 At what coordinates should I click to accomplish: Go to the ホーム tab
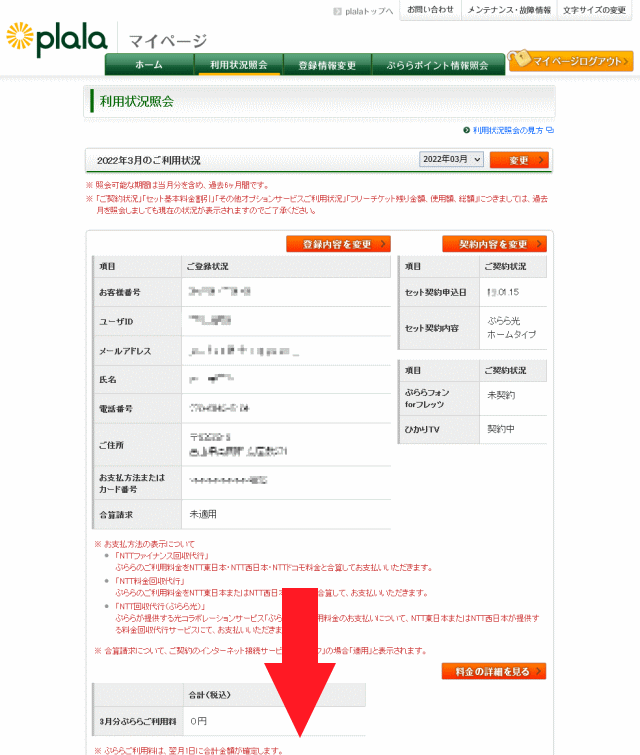pos(149,65)
